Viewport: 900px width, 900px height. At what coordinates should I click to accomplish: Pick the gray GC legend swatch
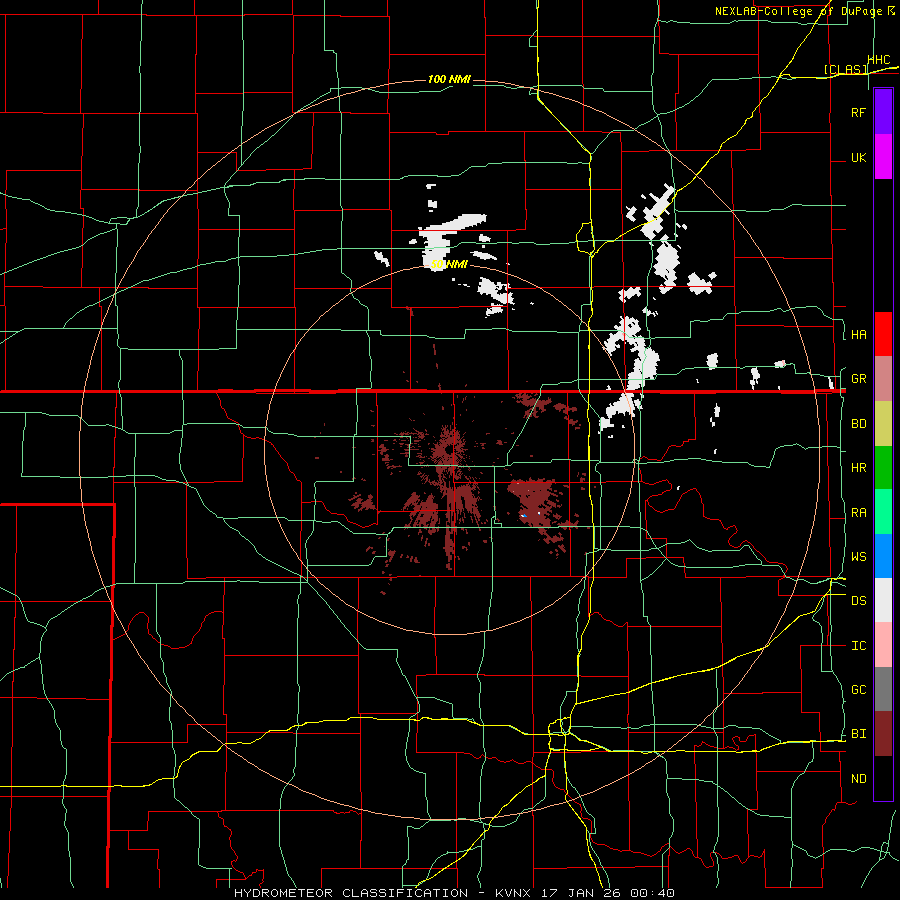click(883, 689)
